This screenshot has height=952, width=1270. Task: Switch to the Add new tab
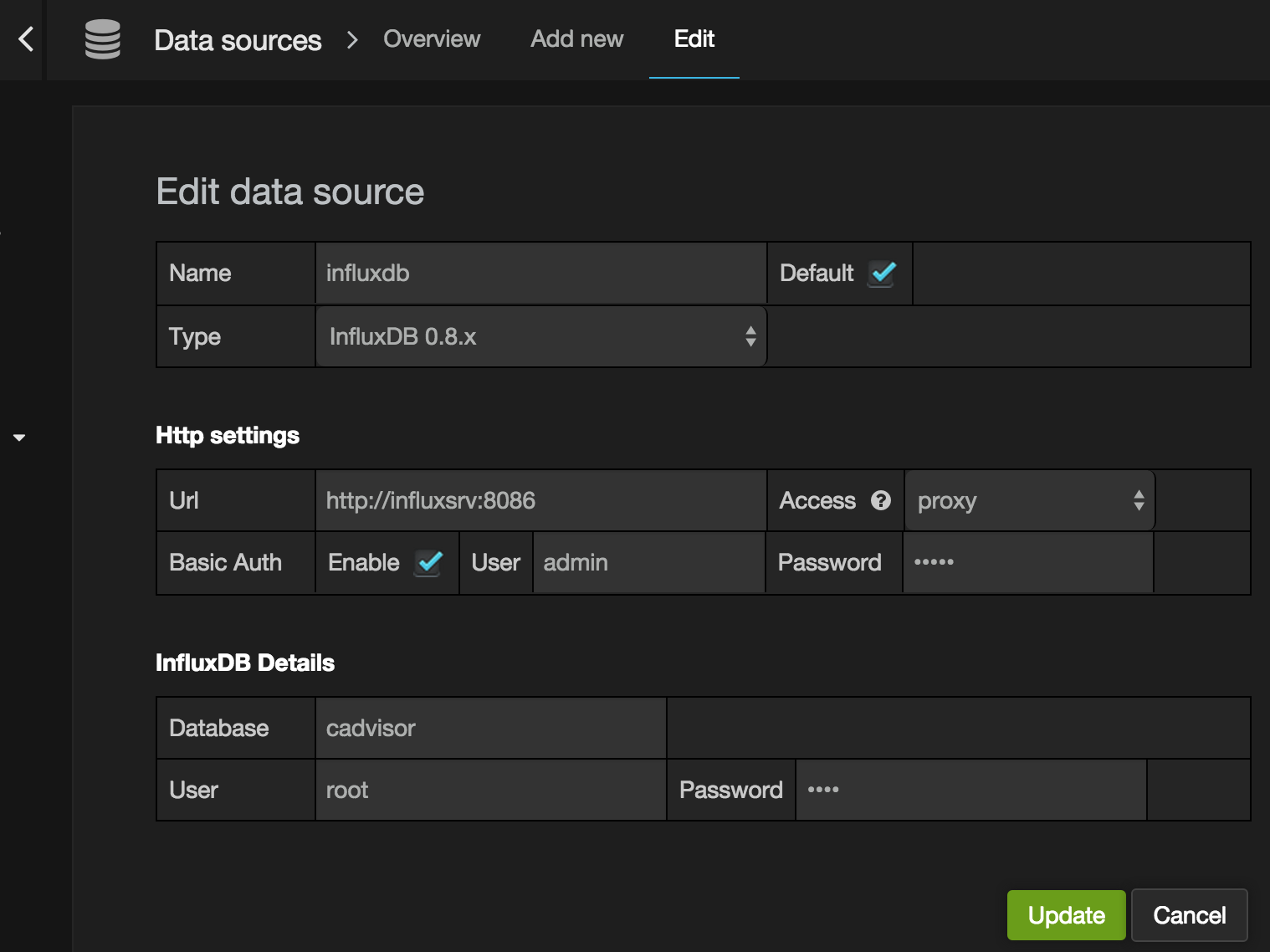coord(576,38)
